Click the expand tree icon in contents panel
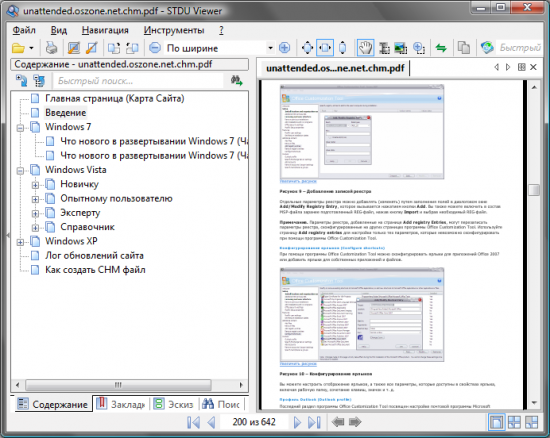This screenshot has width=550, height=438. tap(39, 81)
